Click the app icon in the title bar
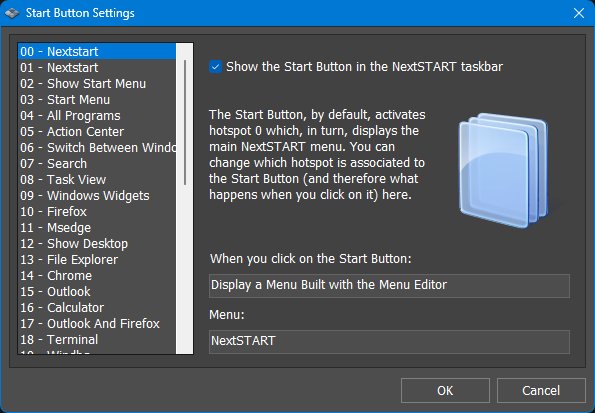 12,13
